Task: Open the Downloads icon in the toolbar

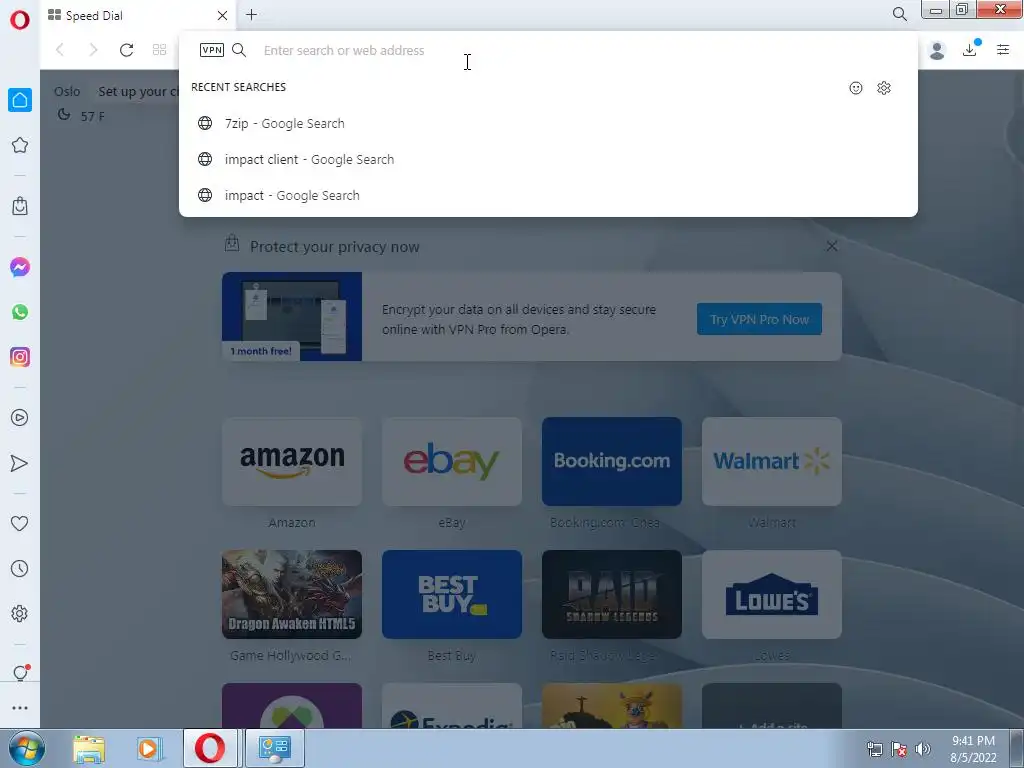Action: pos(970,50)
